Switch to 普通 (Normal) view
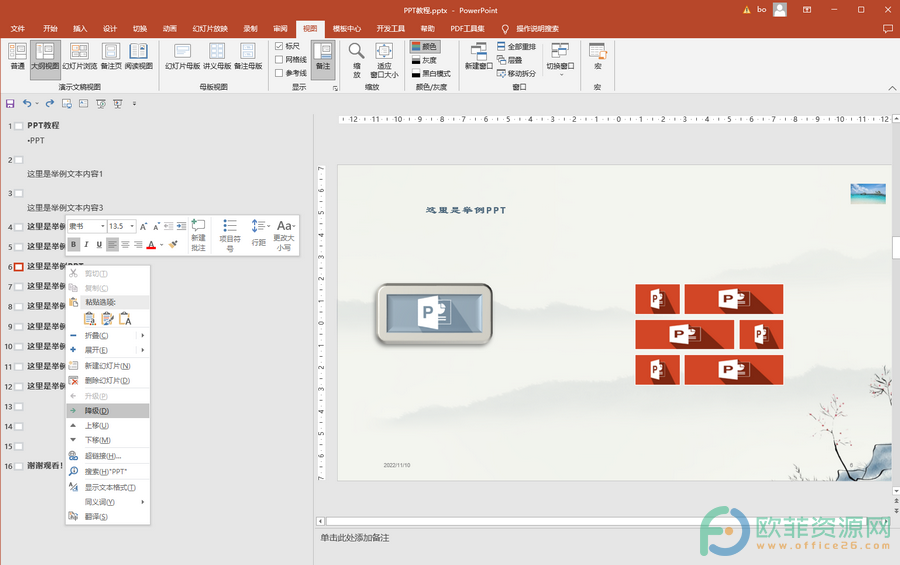The height and width of the screenshot is (565, 900). pos(17,56)
